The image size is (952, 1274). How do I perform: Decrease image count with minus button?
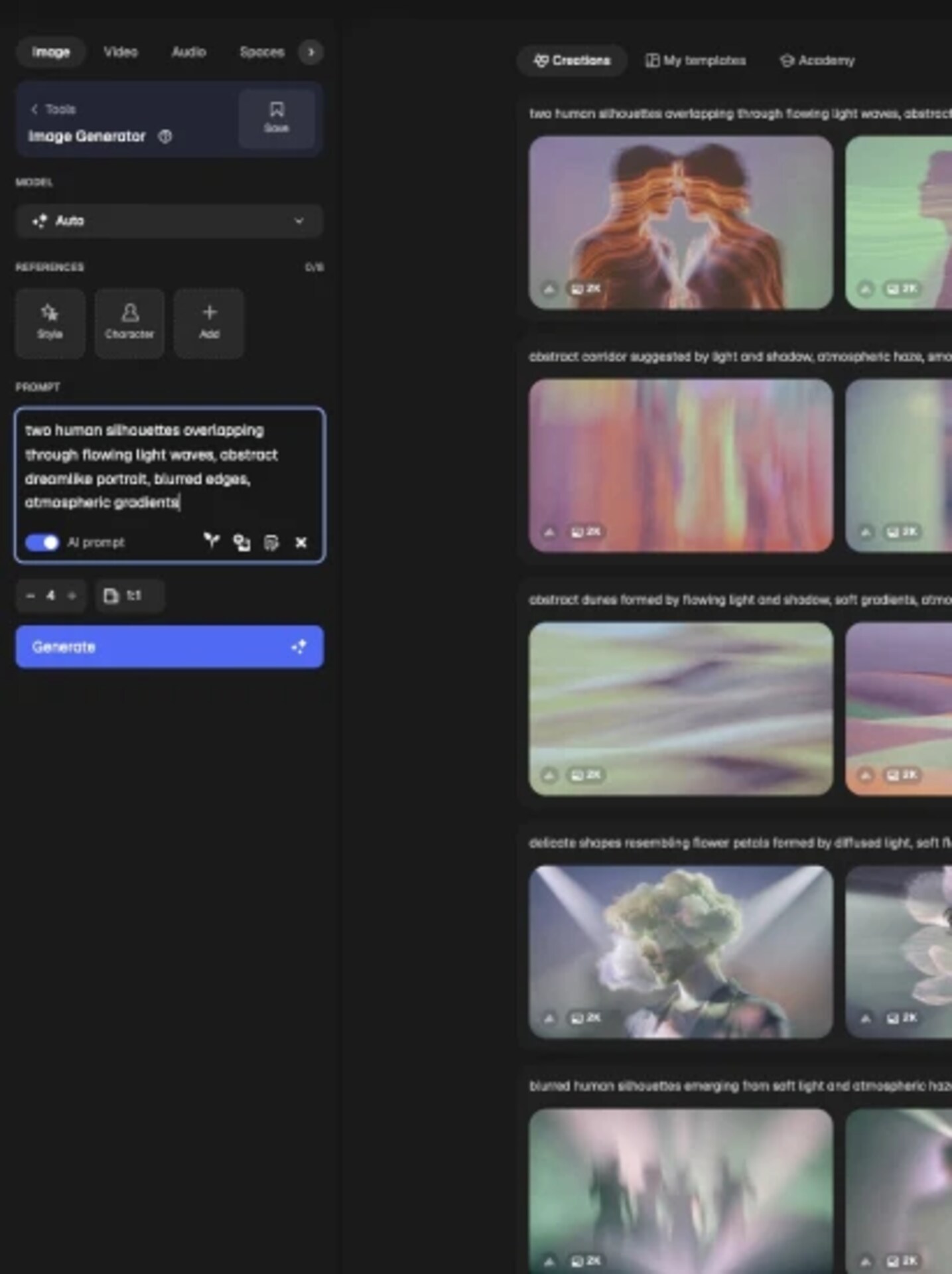(x=31, y=596)
